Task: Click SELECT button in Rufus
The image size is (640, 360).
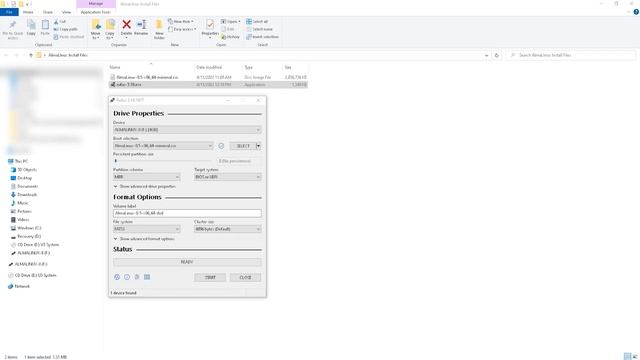Action: (243, 146)
